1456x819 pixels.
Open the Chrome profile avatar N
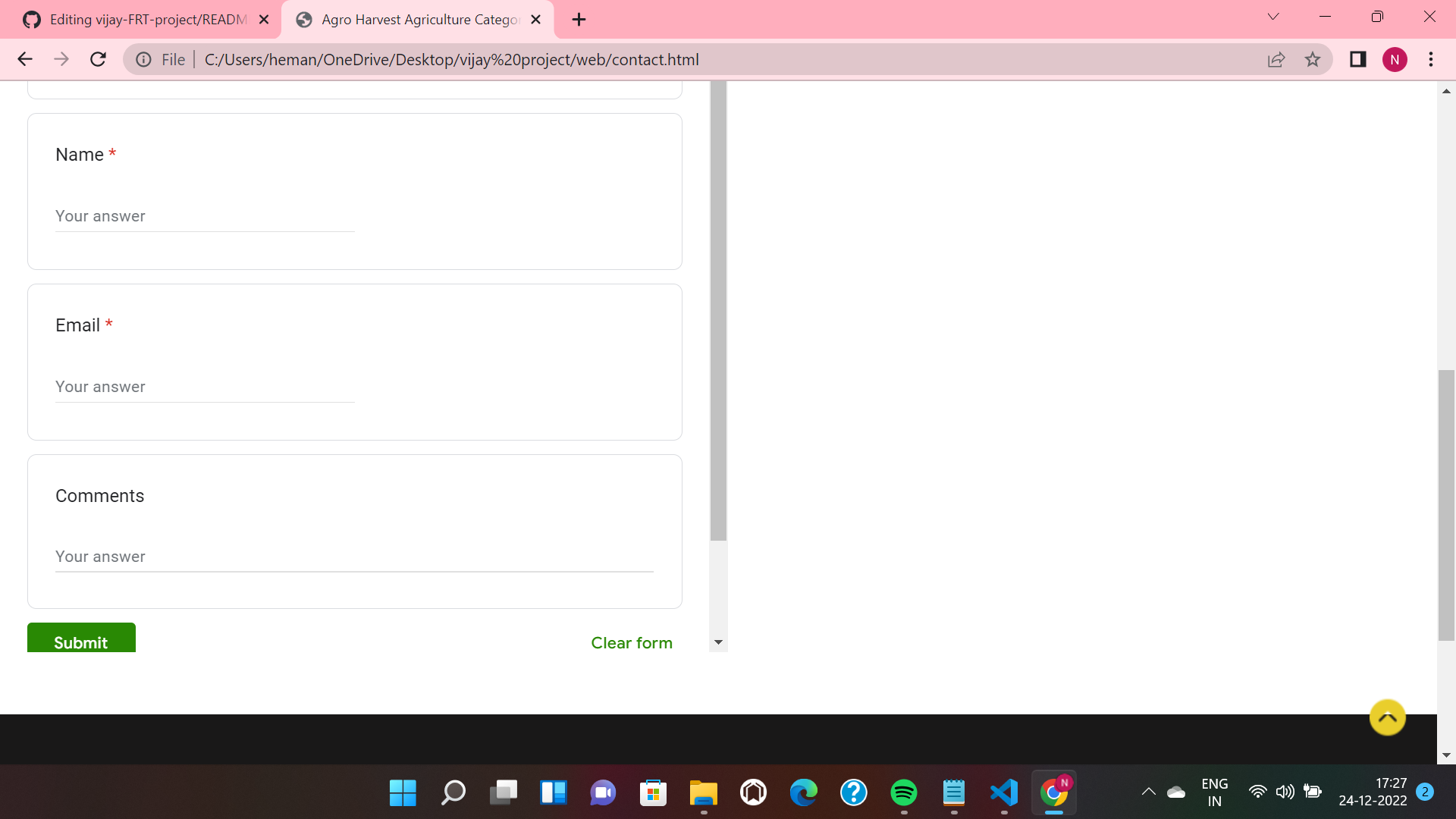1395,59
